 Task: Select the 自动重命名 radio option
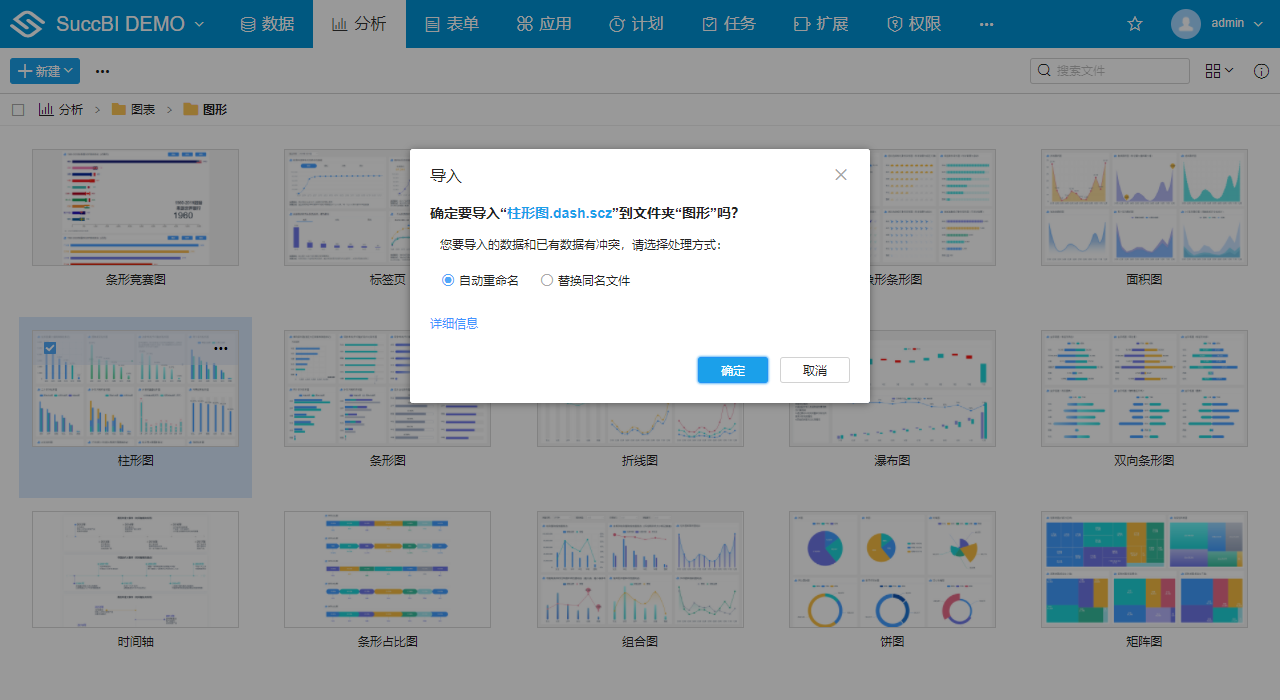click(x=447, y=280)
